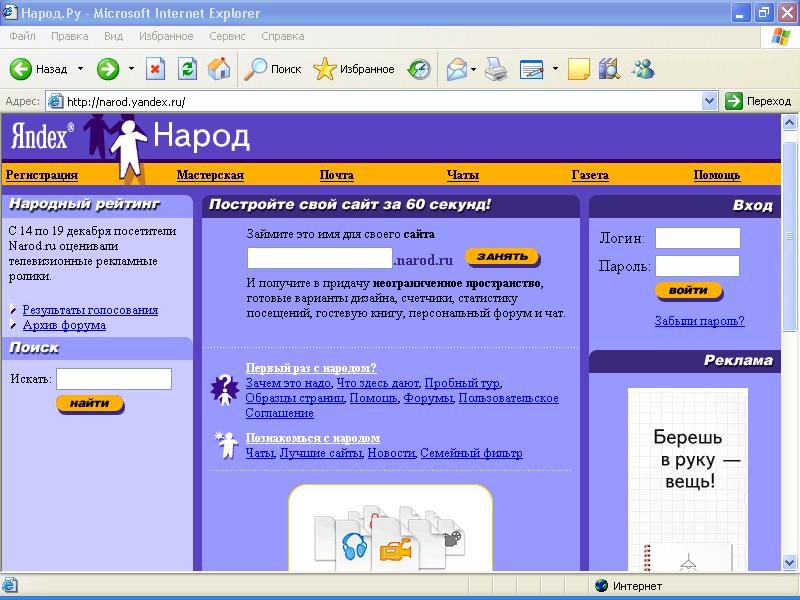Open the Газета navigation link
This screenshot has height=600, width=800.
[x=590, y=175]
